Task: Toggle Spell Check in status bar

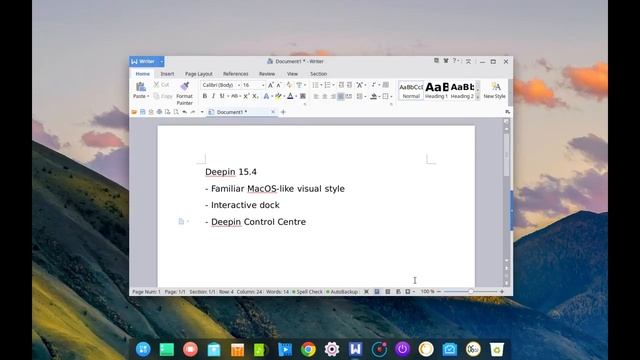Action: [x=307, y=292]
